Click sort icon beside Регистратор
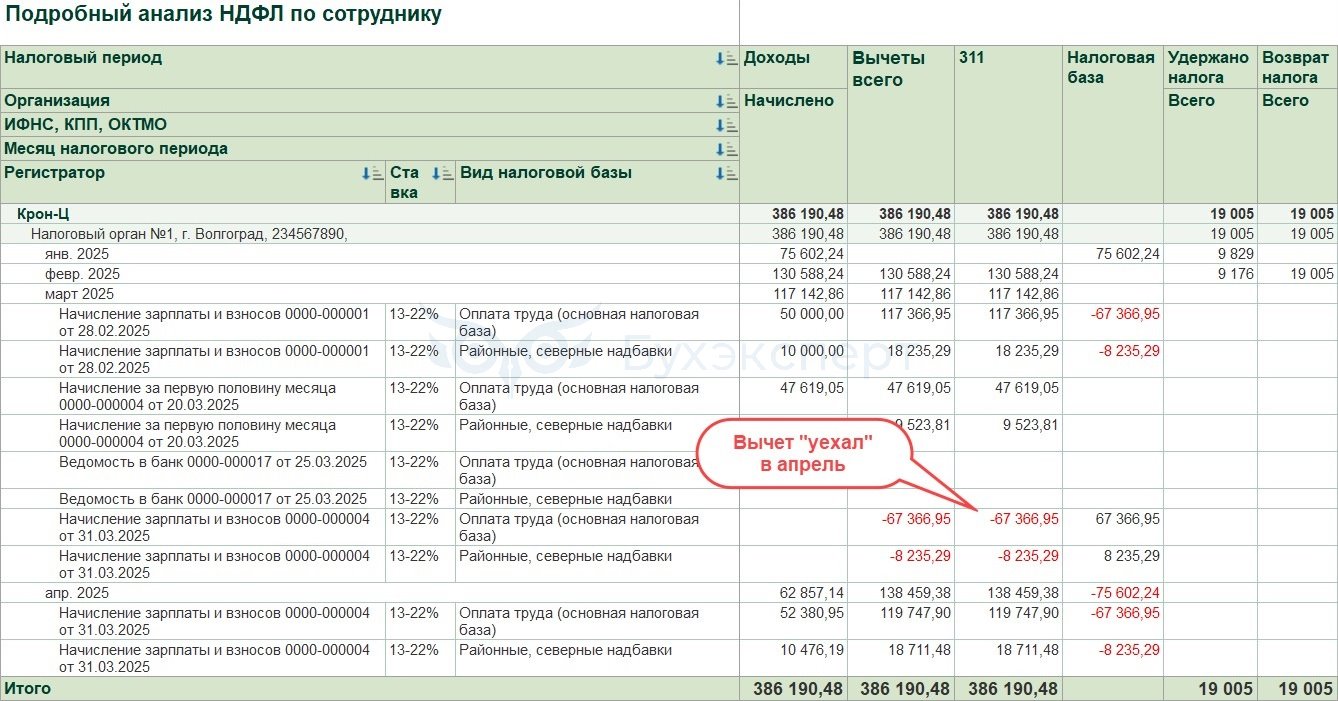The image size is (1338, 701). pyautogui.click(x=373, y=173)
